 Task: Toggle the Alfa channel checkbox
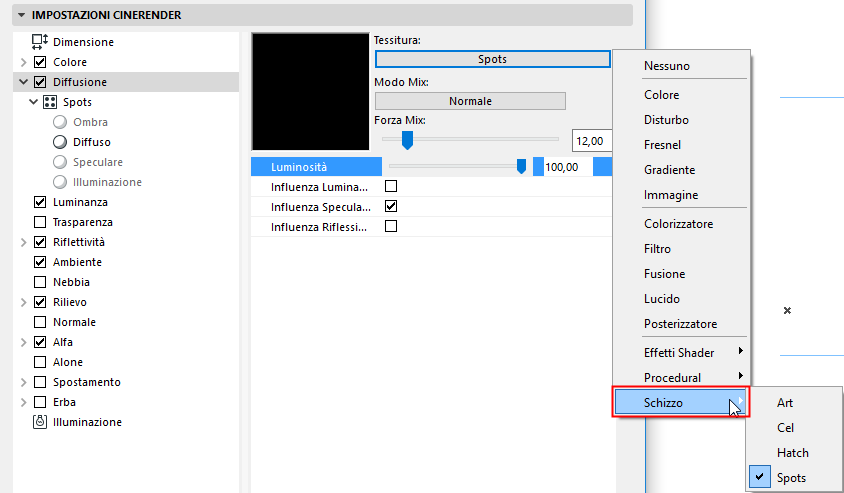40,342
